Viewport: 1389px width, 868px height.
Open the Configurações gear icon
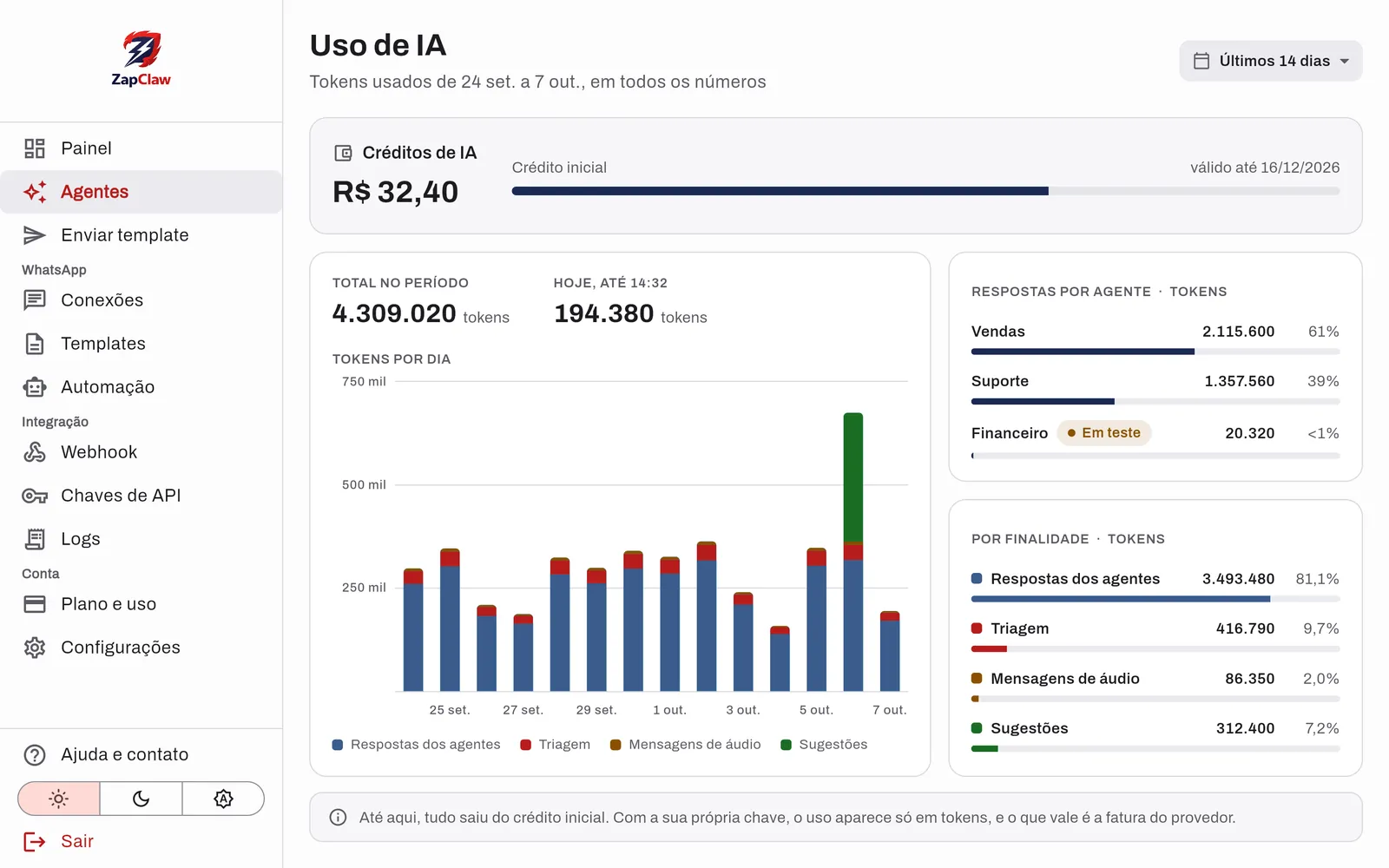coord(35,648)
